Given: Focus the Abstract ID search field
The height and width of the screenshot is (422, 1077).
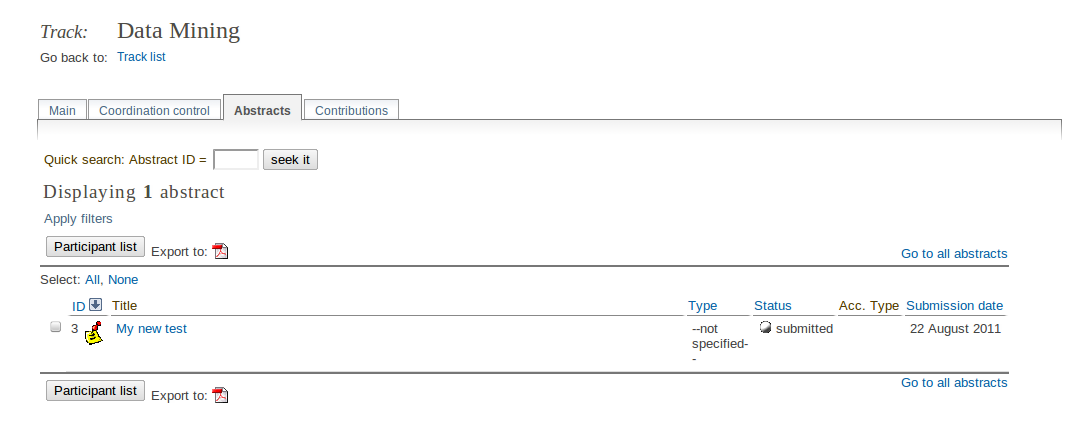Looking at the screenshot, I should point(236,159).
